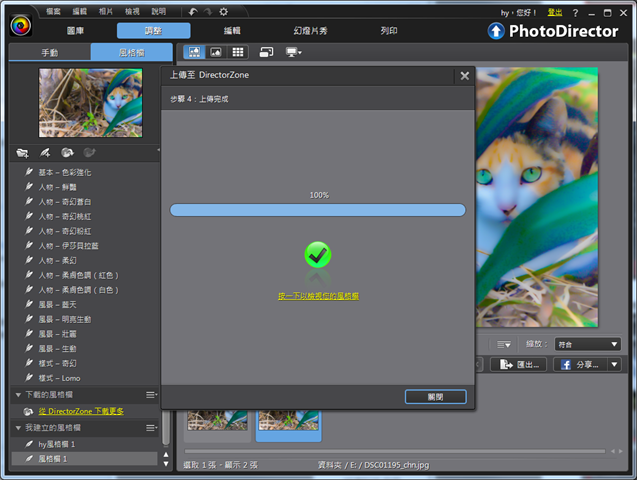Click the filmstrip horizontal scrollbar

tap(394, 451)
